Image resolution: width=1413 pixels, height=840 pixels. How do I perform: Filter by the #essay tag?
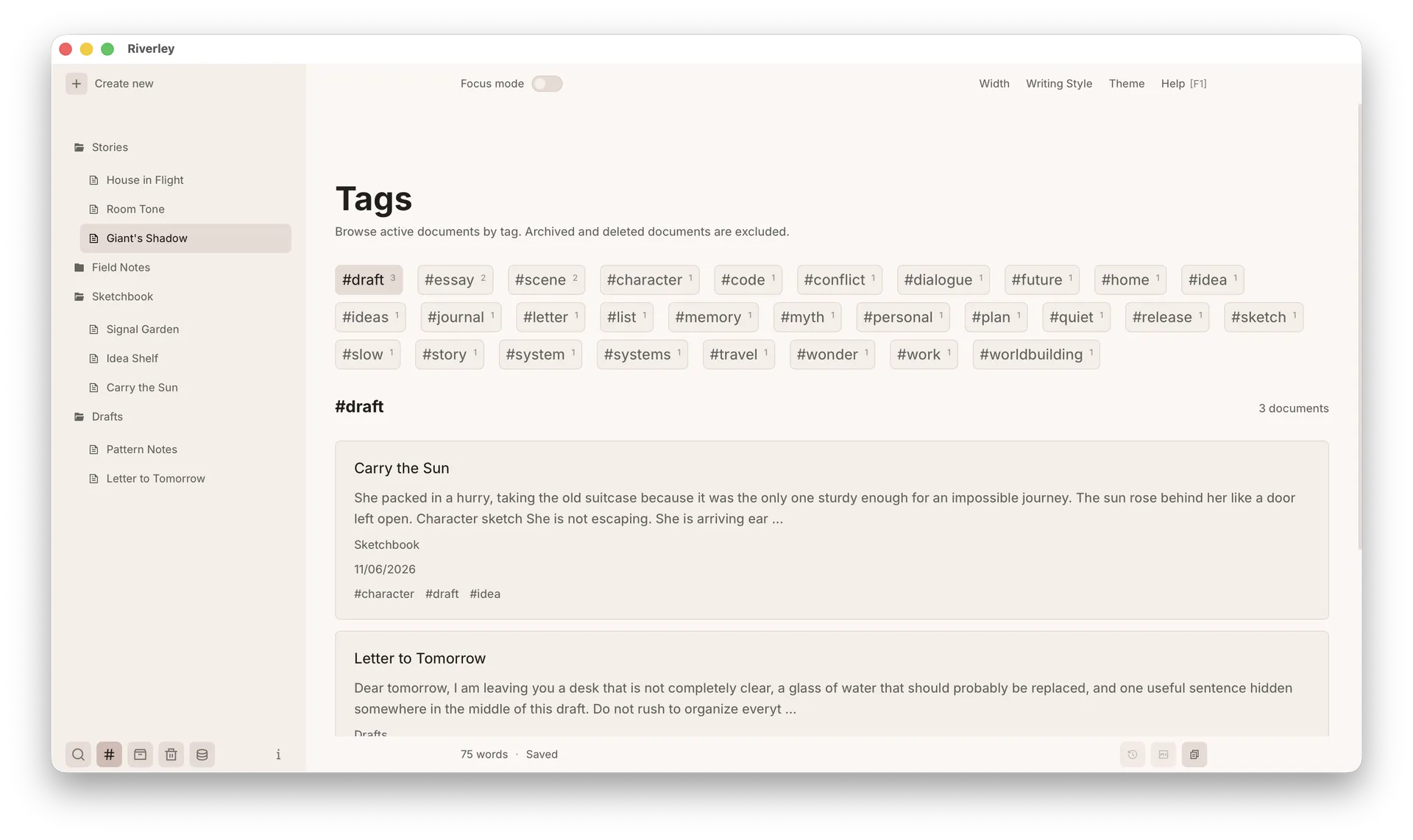(455, 280)
